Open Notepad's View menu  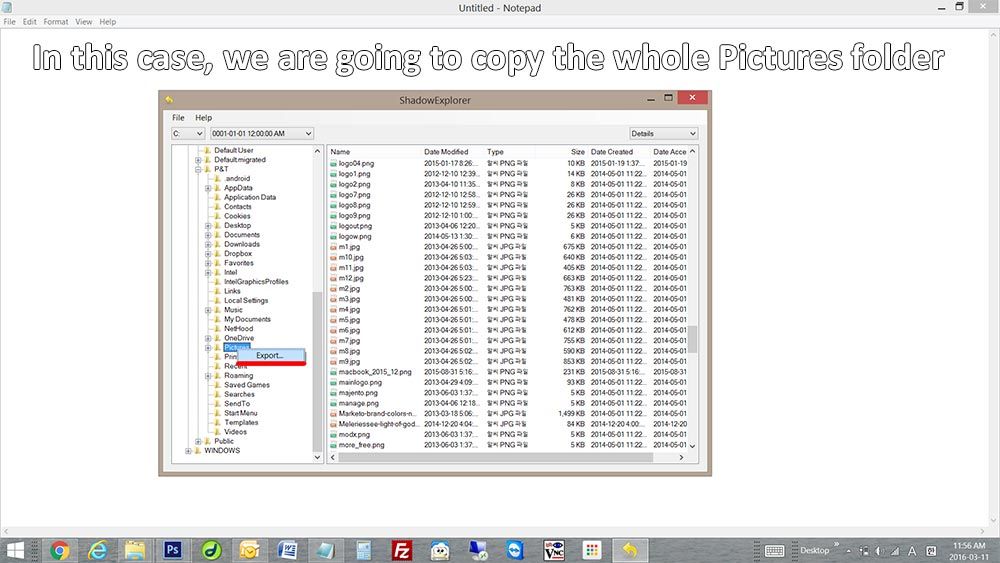[84, 22]
